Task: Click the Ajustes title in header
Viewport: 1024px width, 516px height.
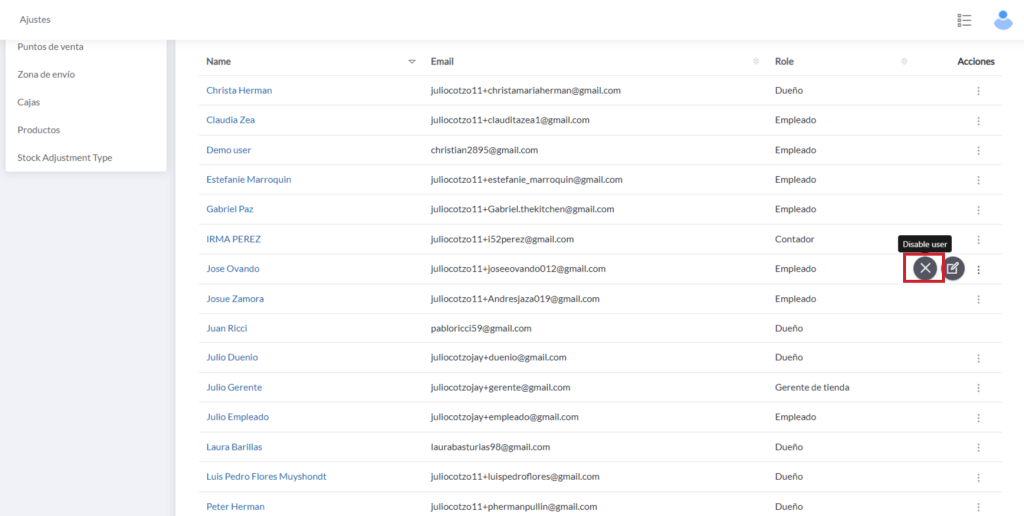Action: (x=35, y=20)
